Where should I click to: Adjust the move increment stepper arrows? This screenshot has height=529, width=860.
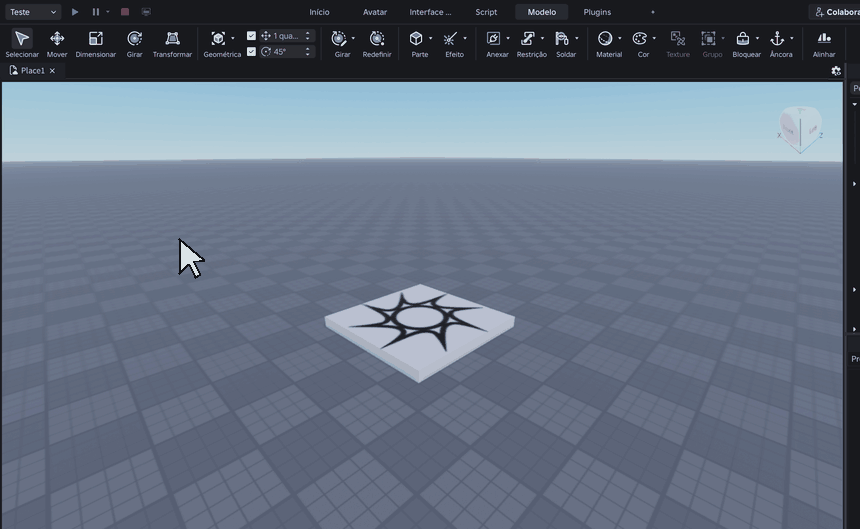click(x=308, y=36)
